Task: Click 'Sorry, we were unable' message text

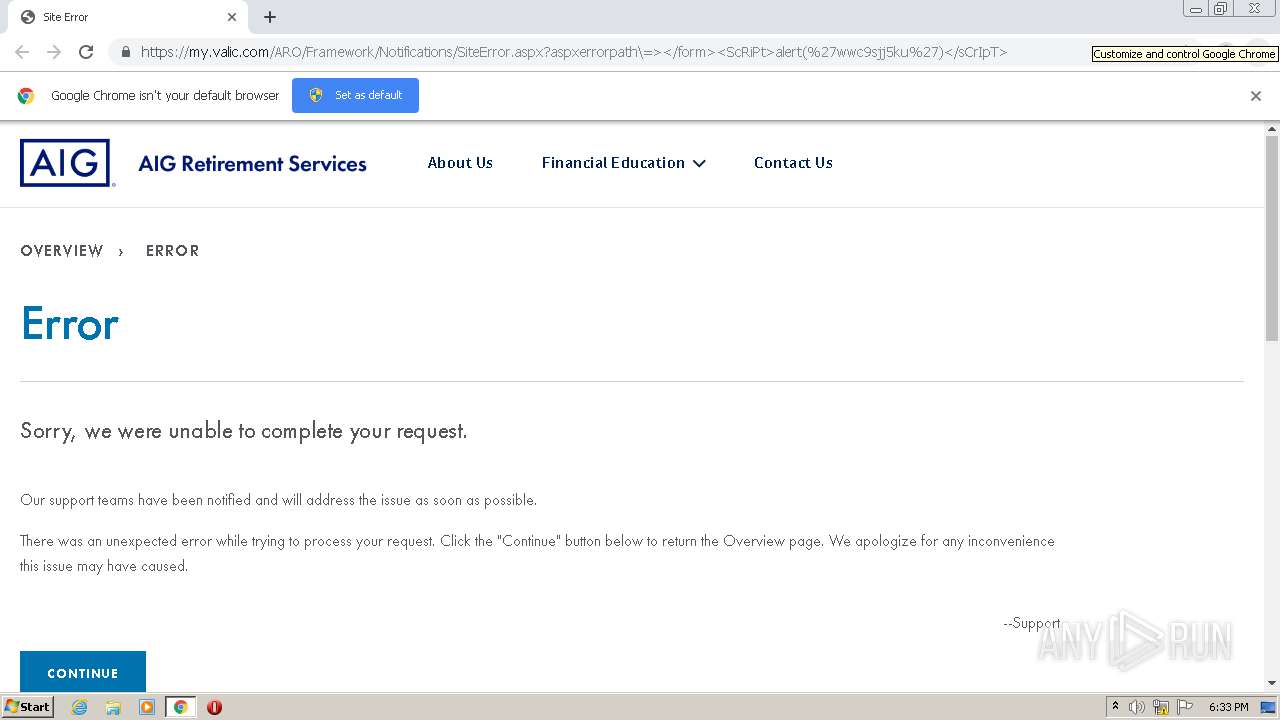Action: click(244, 431)
